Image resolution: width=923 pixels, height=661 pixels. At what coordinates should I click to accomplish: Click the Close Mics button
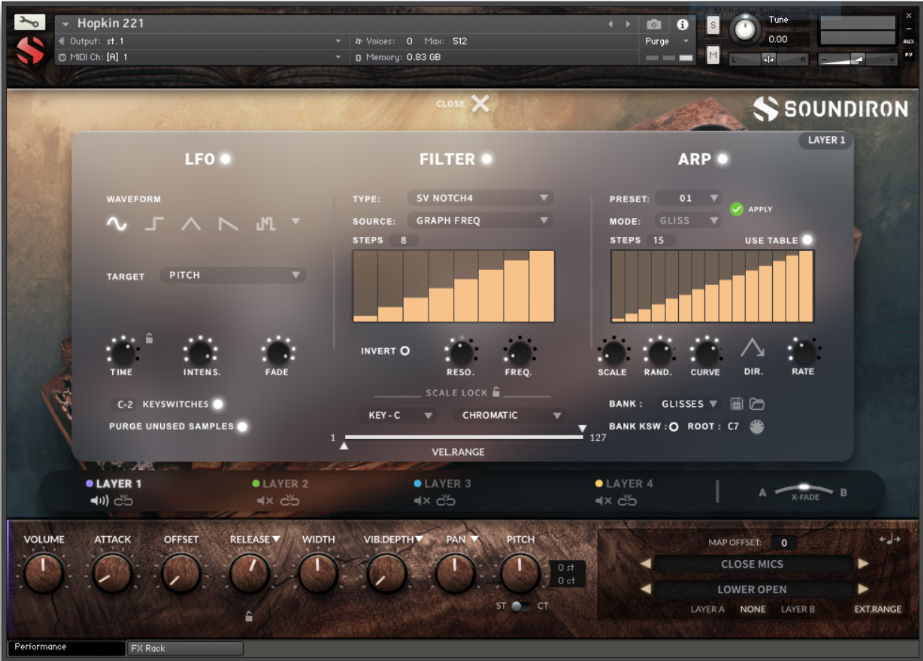tap(752, 563)
